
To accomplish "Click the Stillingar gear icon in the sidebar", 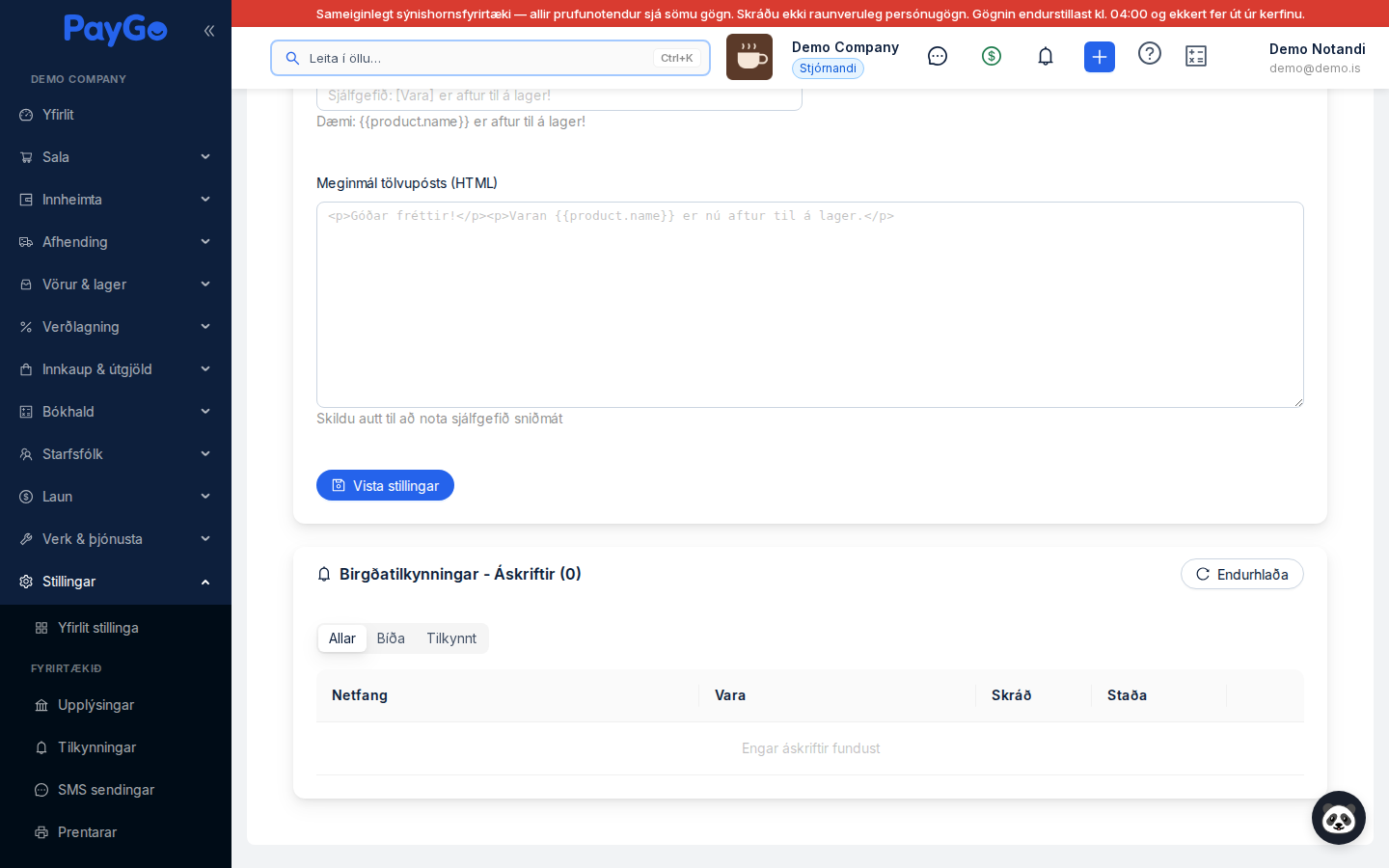I will (x=26, y=582).
